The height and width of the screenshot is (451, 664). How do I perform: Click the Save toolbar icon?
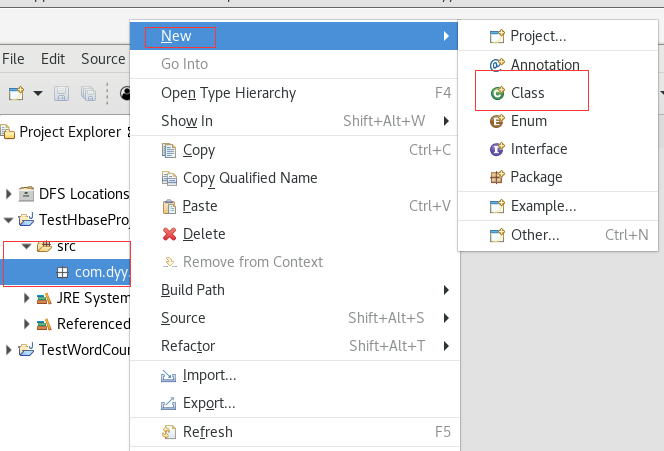tap(61, 93)
